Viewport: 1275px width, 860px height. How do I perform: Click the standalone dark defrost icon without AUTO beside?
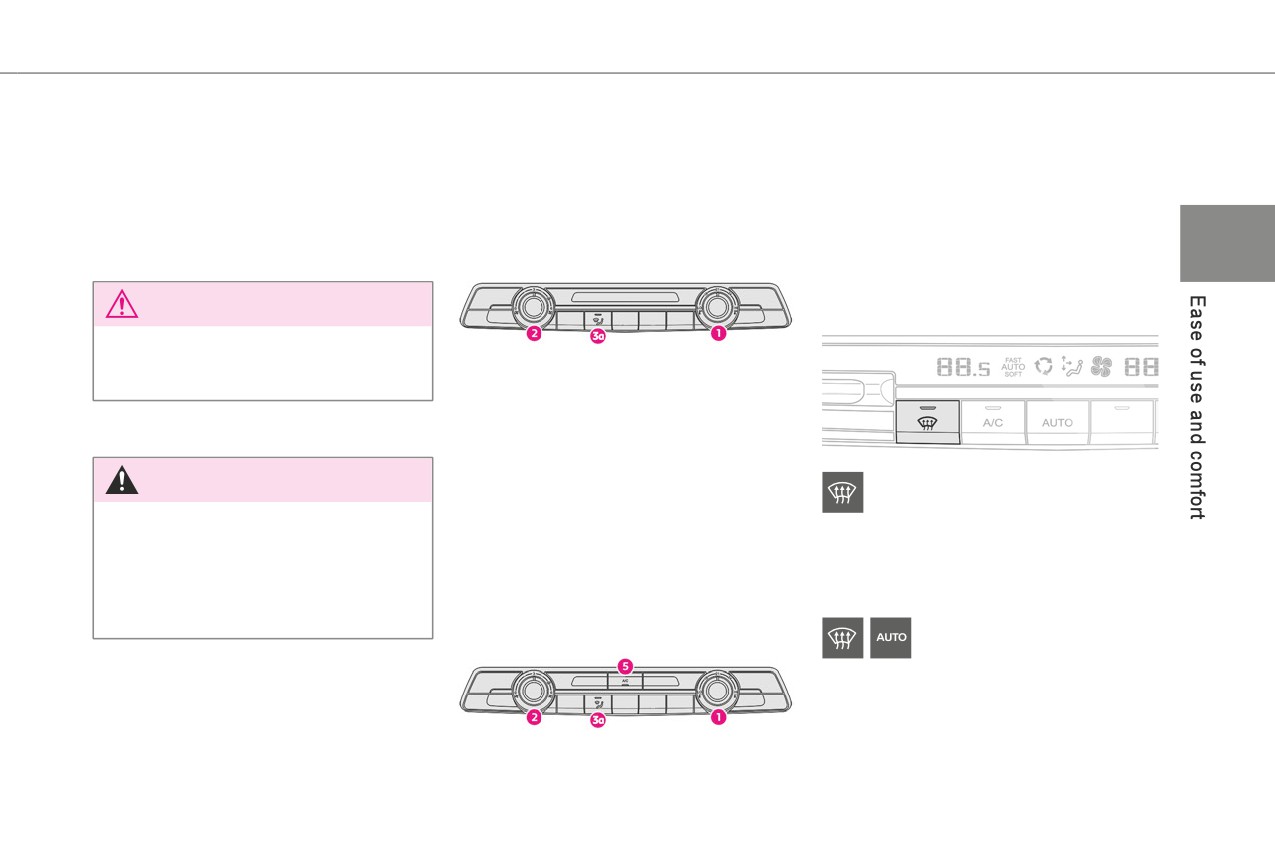point(842,493)
